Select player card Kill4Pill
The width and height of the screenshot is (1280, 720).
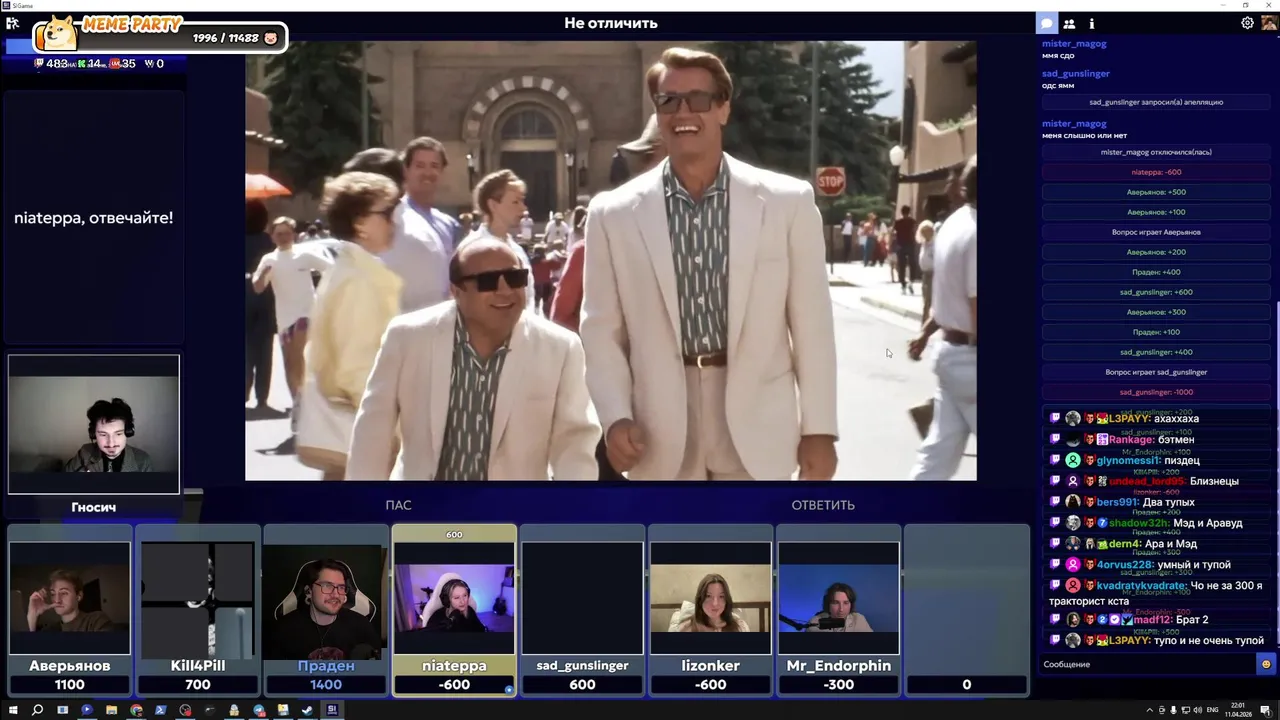click(x=198, y=610)
